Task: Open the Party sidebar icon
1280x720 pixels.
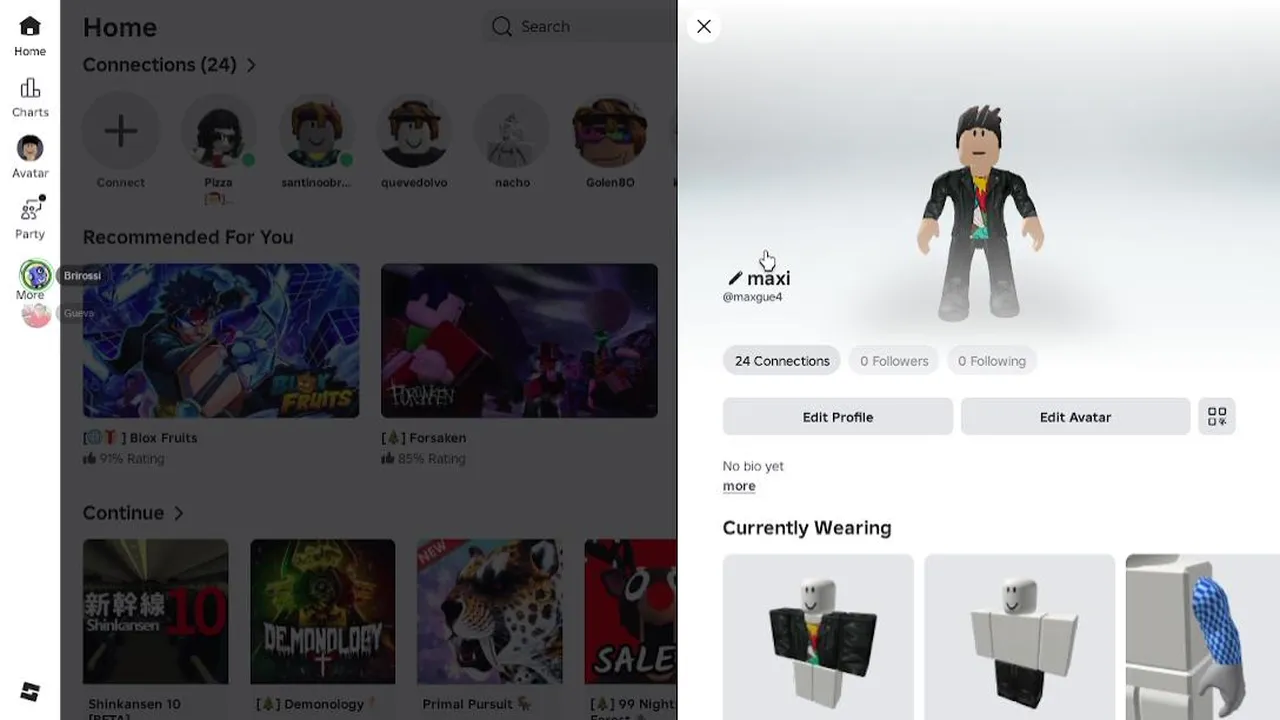Action: click(31, 209)
